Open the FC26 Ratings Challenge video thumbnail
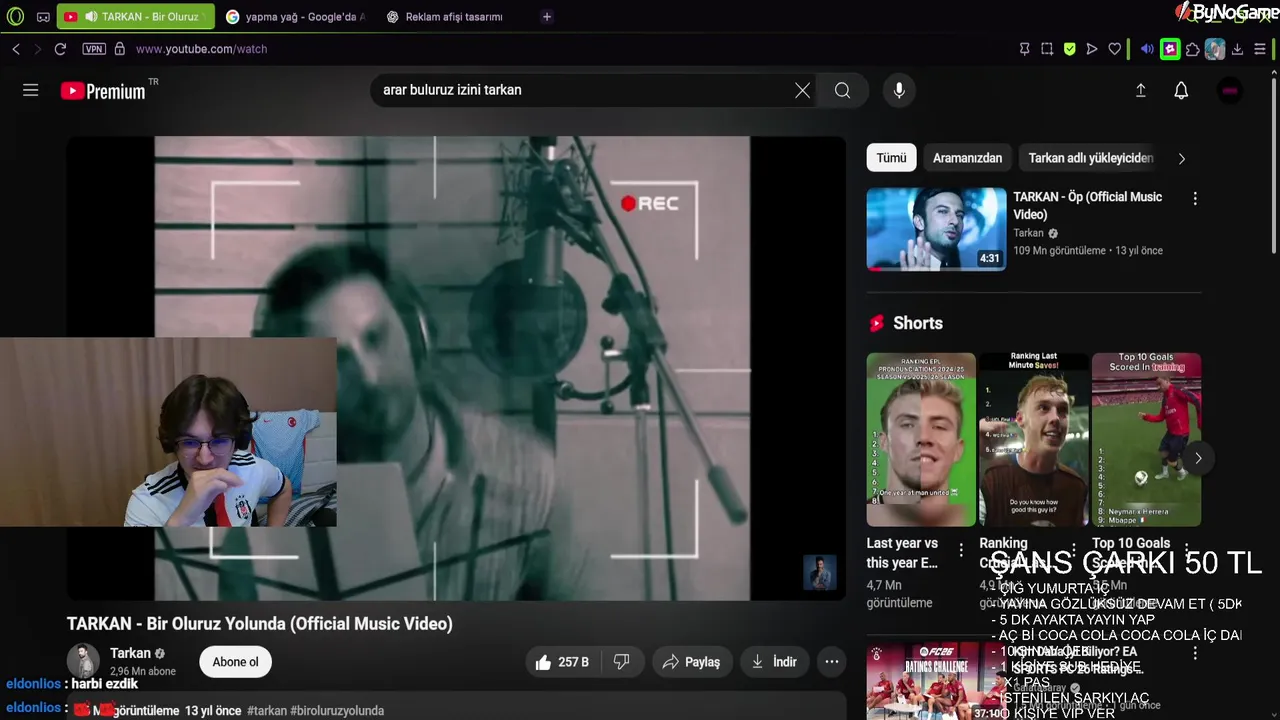The height and width of the screenshot is (720, 1280). [936, 682]
